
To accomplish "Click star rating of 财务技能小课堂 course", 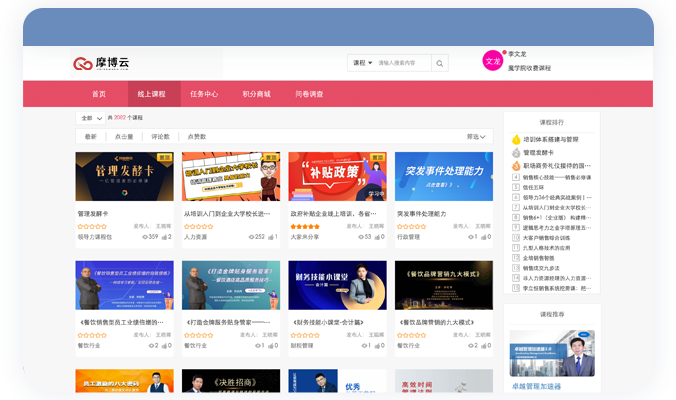I will click(x=305, y=335).
